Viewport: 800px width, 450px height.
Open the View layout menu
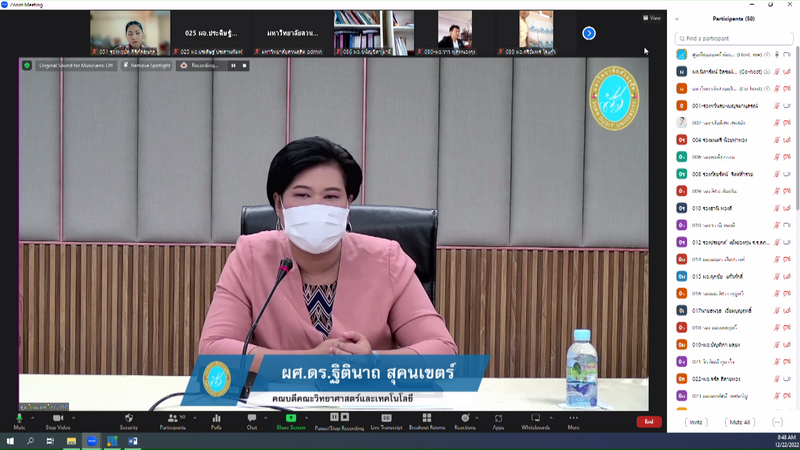click(652, 18)
